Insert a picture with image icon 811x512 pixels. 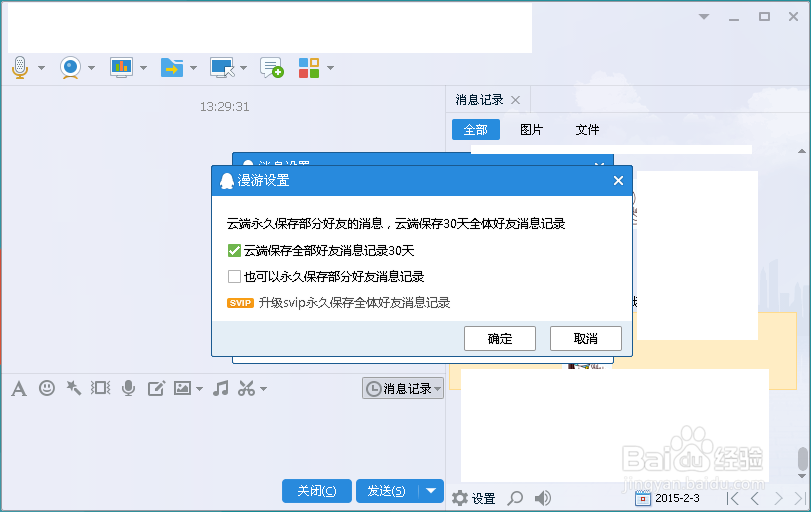click(182, 388)
